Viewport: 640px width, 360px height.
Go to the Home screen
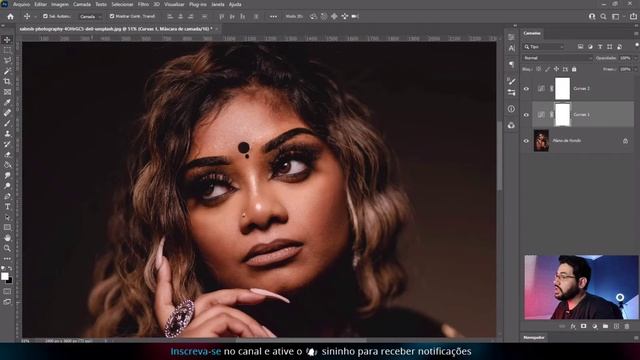pyautogui.click(x=11, y=16)
